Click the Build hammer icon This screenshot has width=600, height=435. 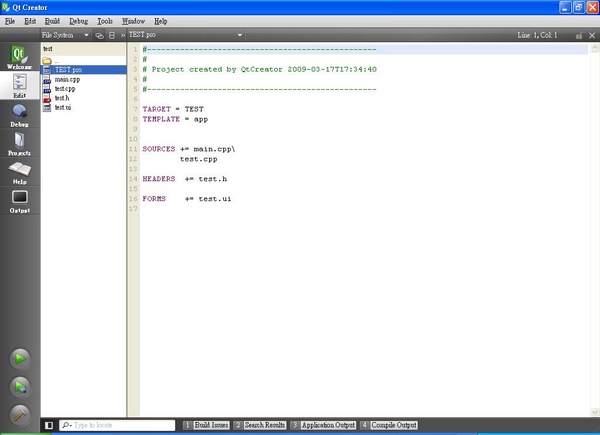pos(20,413)
